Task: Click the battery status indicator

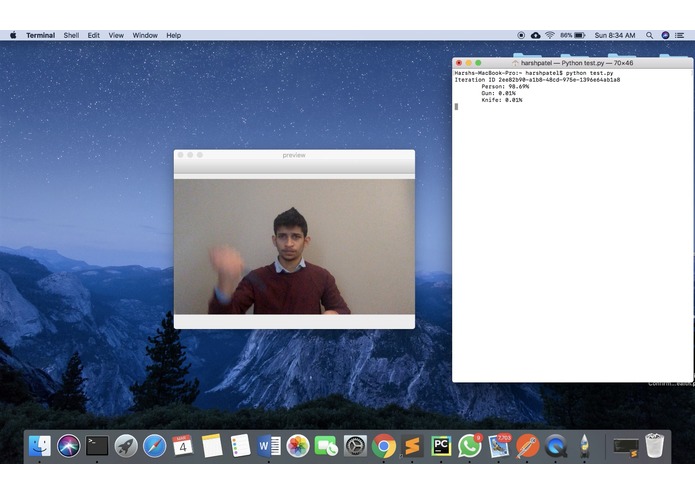Action: click(x=573, y=35)
